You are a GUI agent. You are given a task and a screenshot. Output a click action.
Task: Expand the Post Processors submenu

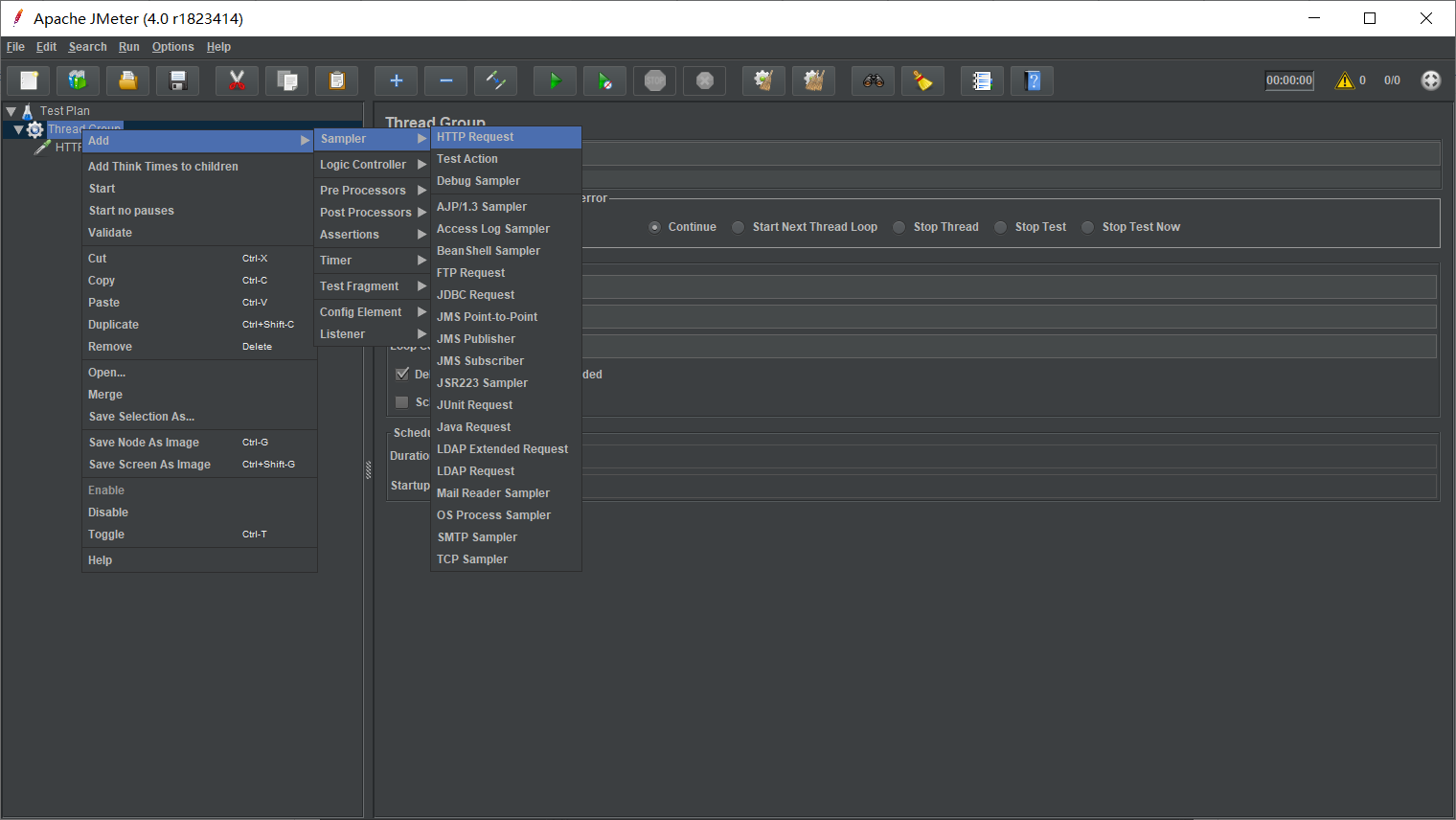pyautogui.click(x=372, y=213)
